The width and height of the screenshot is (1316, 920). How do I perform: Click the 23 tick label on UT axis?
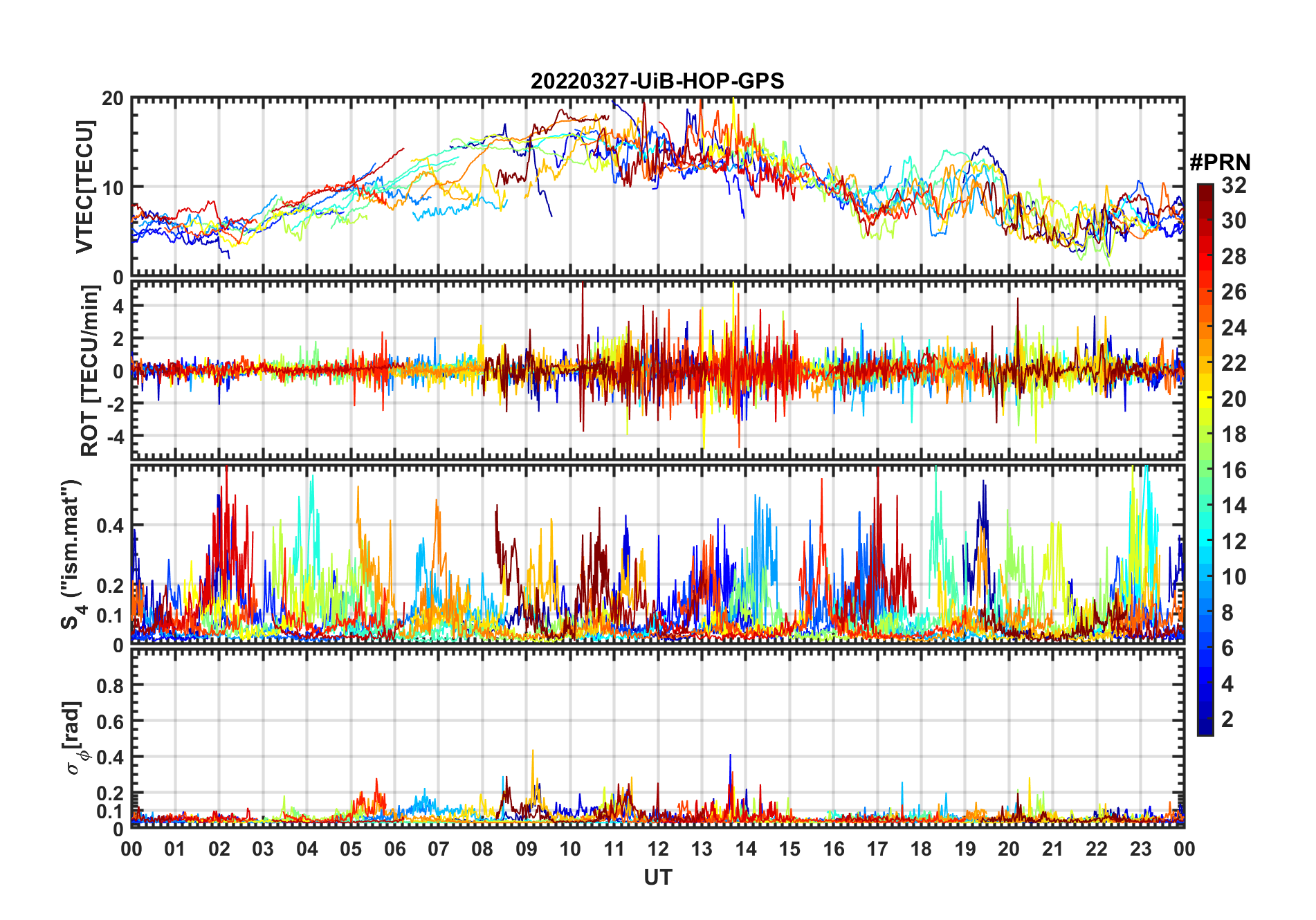pyautogui.click(x=1140, y=849)
